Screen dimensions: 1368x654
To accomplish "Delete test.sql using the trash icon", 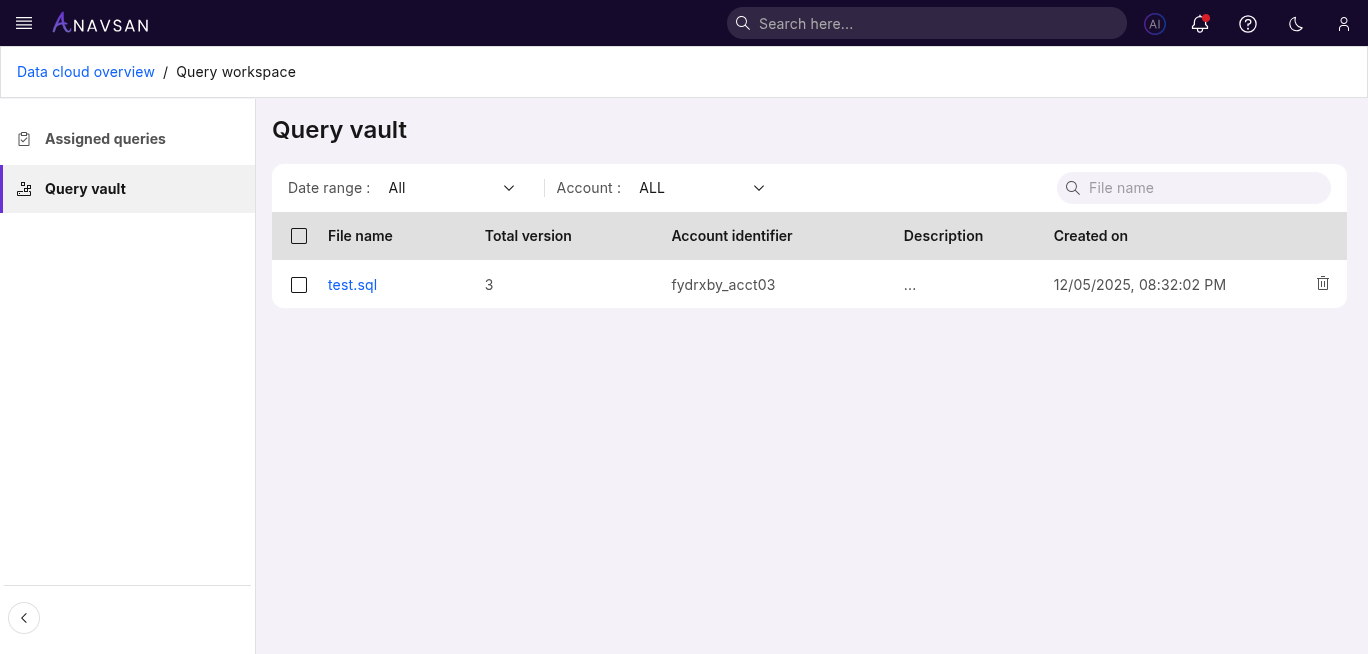I will [x=1322, y=284].
